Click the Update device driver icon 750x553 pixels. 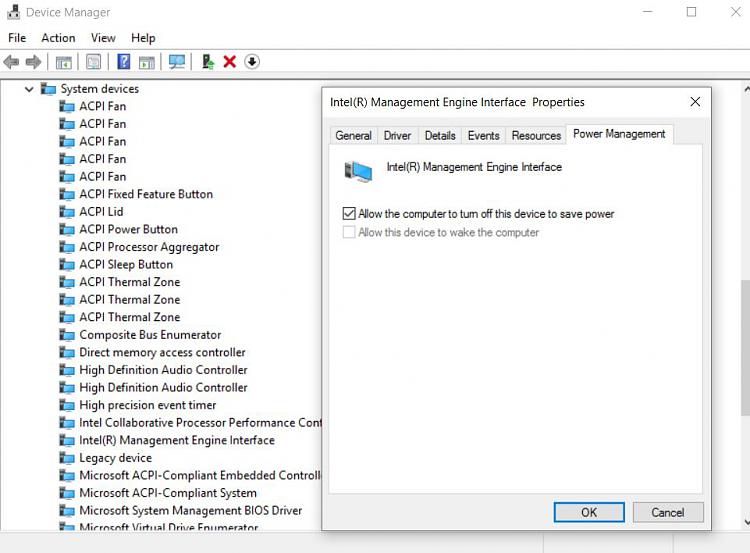click(x=208, y=62)
